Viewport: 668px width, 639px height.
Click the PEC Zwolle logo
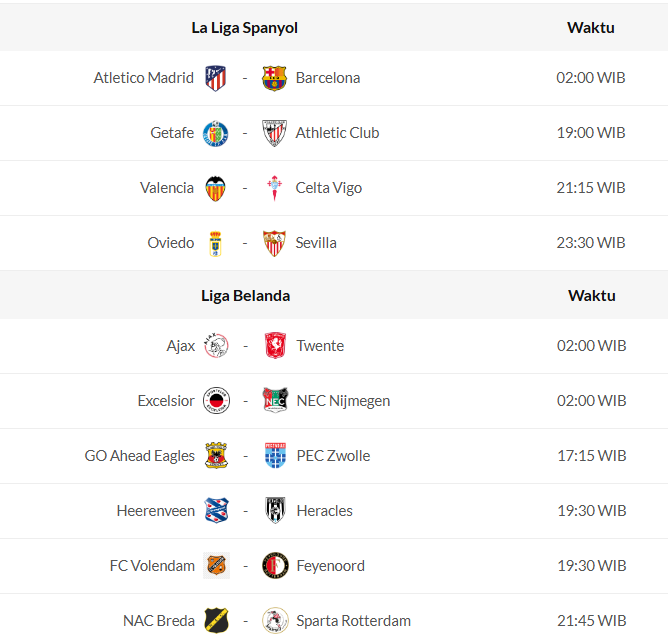tap(274, 456)
